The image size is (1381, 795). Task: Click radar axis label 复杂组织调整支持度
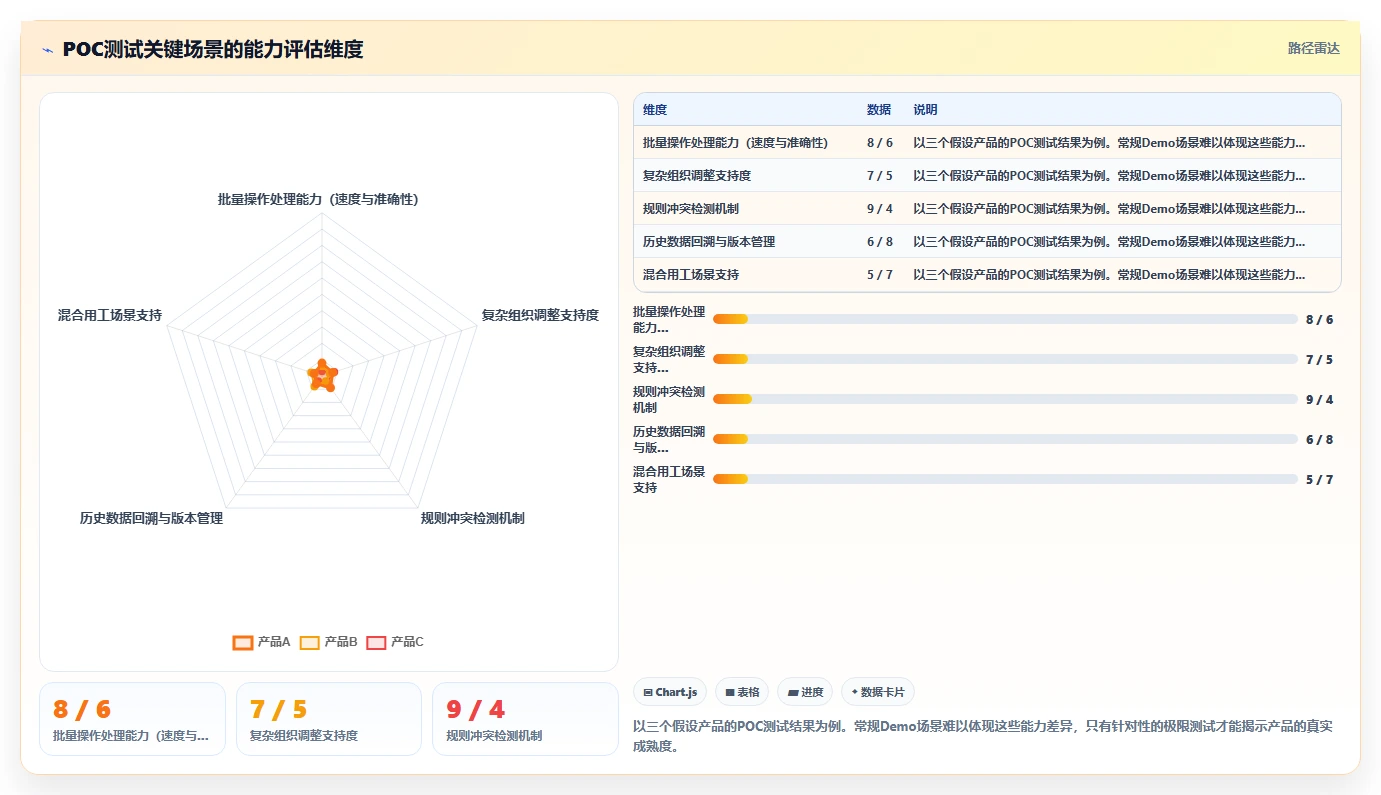point(540,315)
